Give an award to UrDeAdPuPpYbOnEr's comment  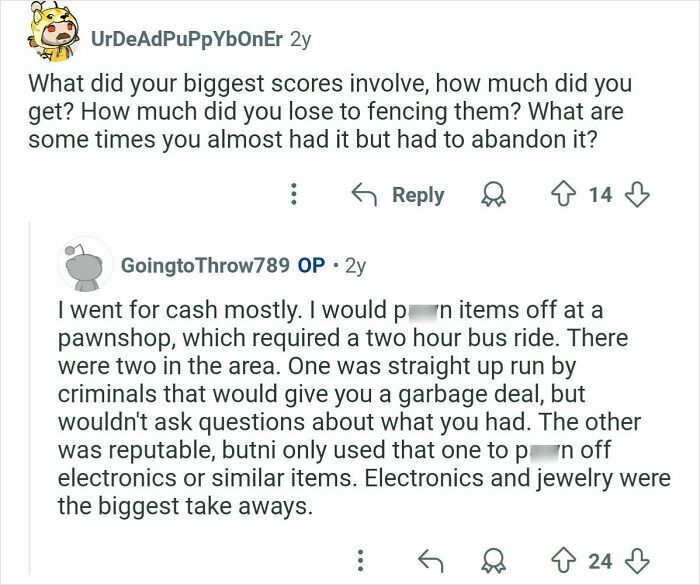[492, 195]
